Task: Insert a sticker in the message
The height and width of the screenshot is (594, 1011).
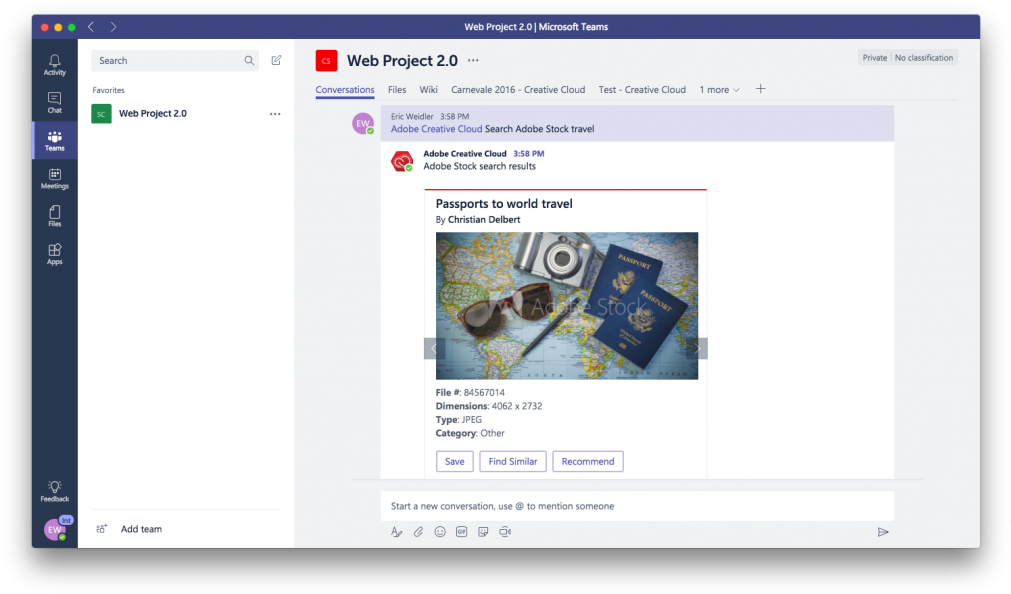Action: [483, 532]
